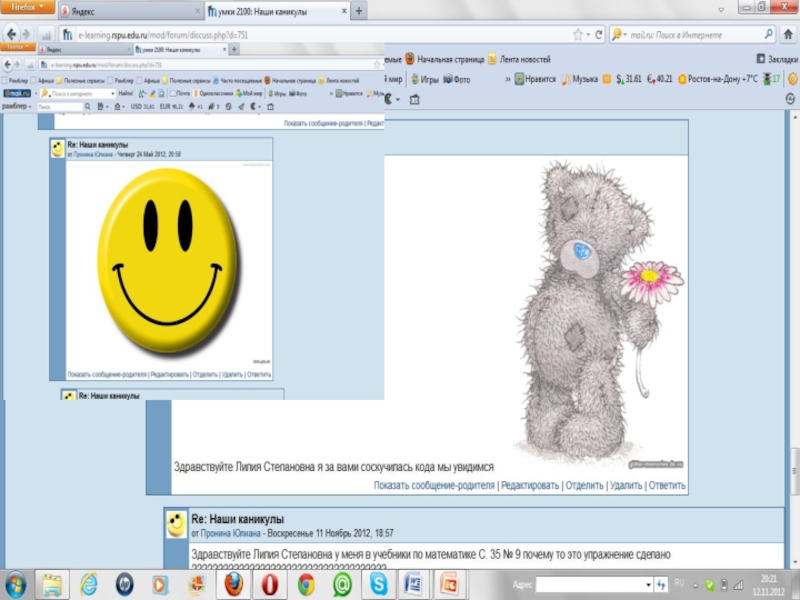Launch Opera from the taskbar
800x600 pixels.
[x=269, y=583]
